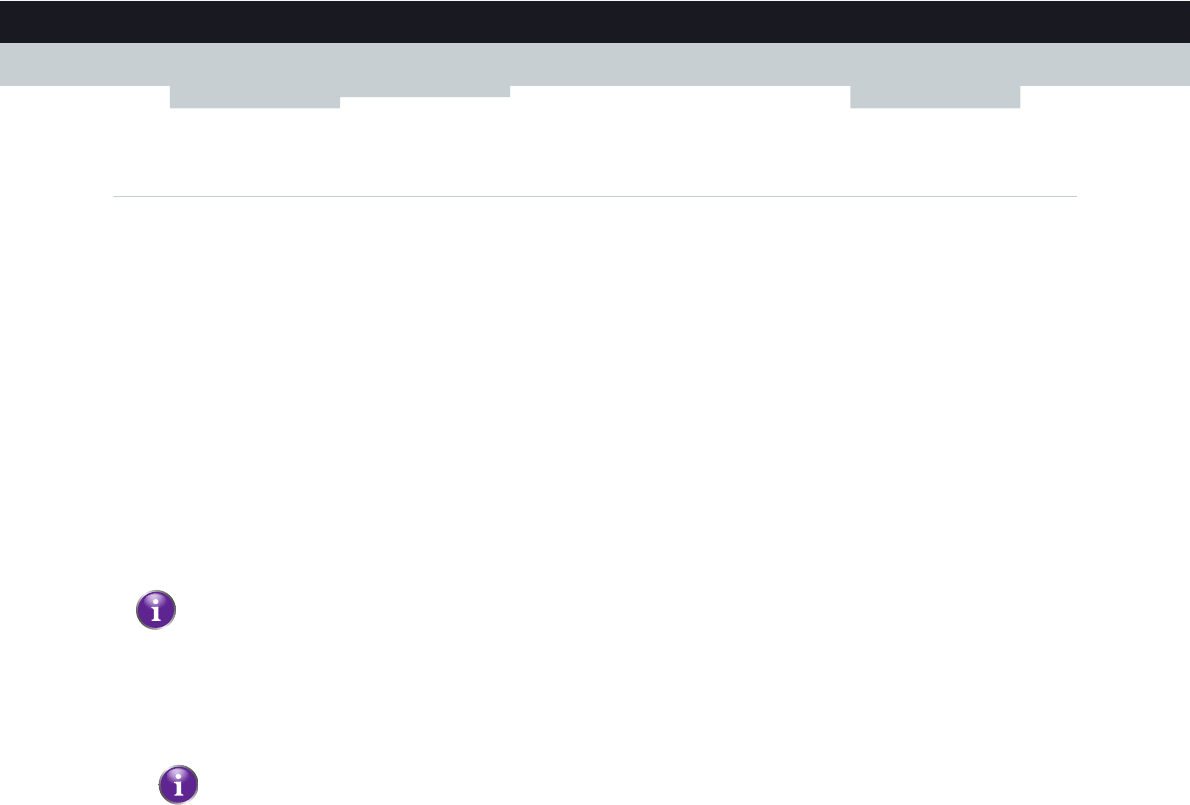The image size is (1190, 805).
Task: Click the thin horizontal divider line
Action: click(x=595, y=197)
